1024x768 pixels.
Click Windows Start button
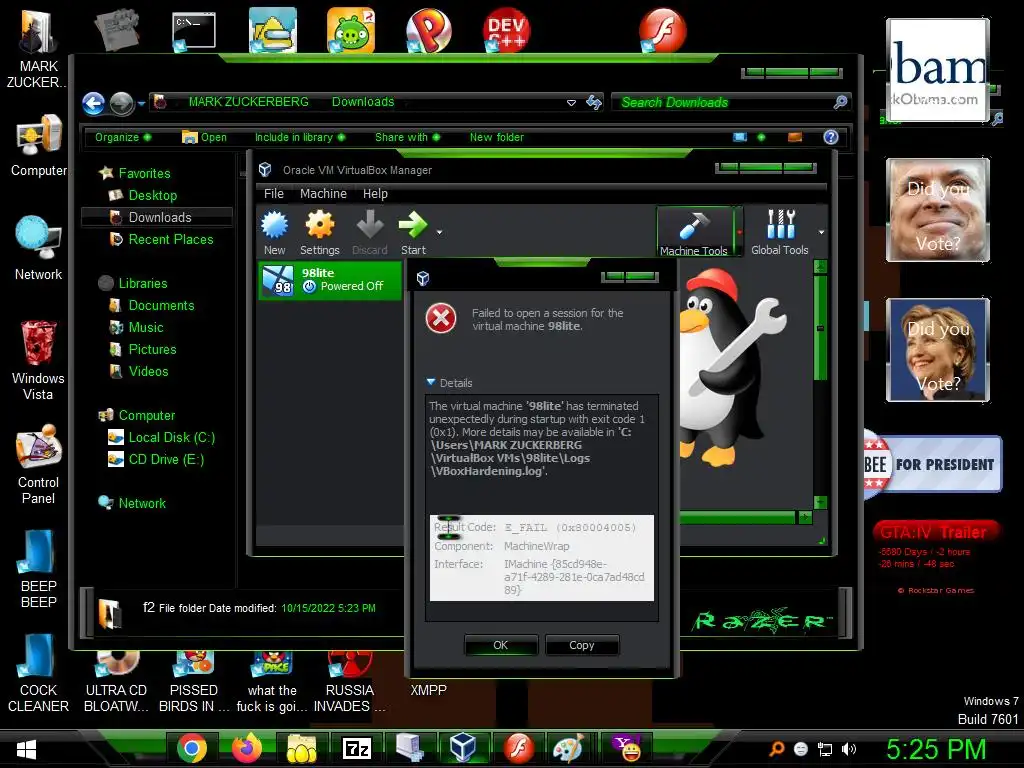pos(26,749)
